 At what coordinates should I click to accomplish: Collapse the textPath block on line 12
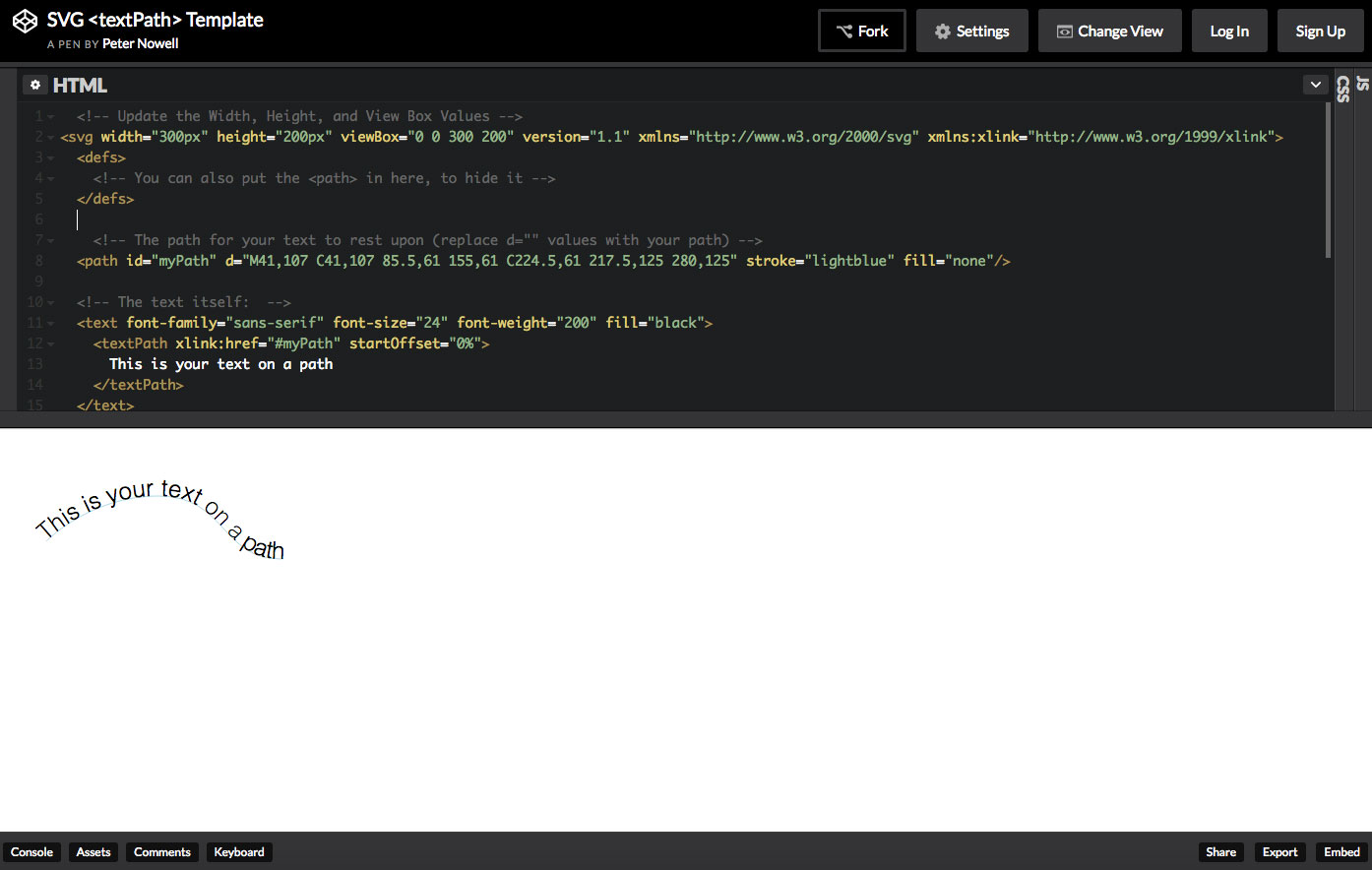(51, 343)
